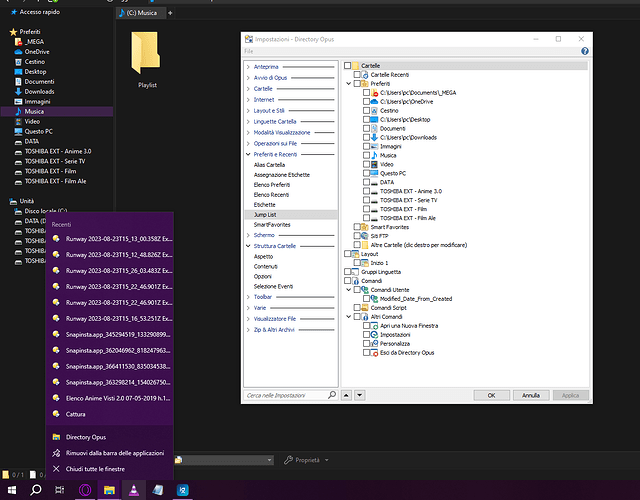The width and height of the screenshot is (640, 500).
Task: Open Video folder in left tree
Action: 32,122
